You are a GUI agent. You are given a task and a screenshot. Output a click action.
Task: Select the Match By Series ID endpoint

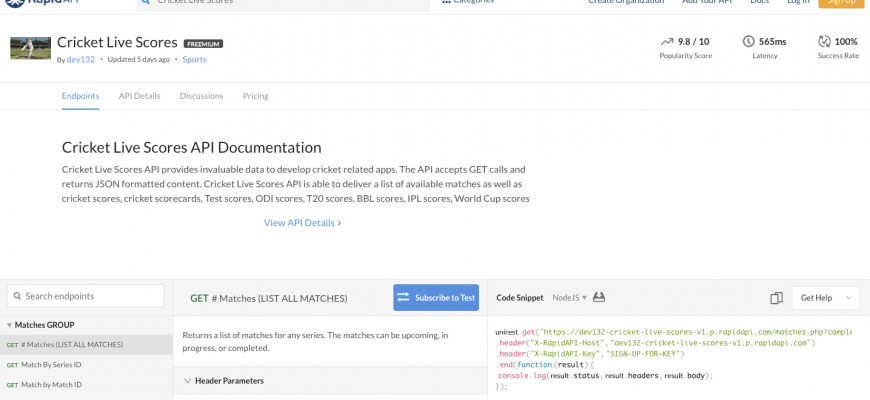click(51, 365)
